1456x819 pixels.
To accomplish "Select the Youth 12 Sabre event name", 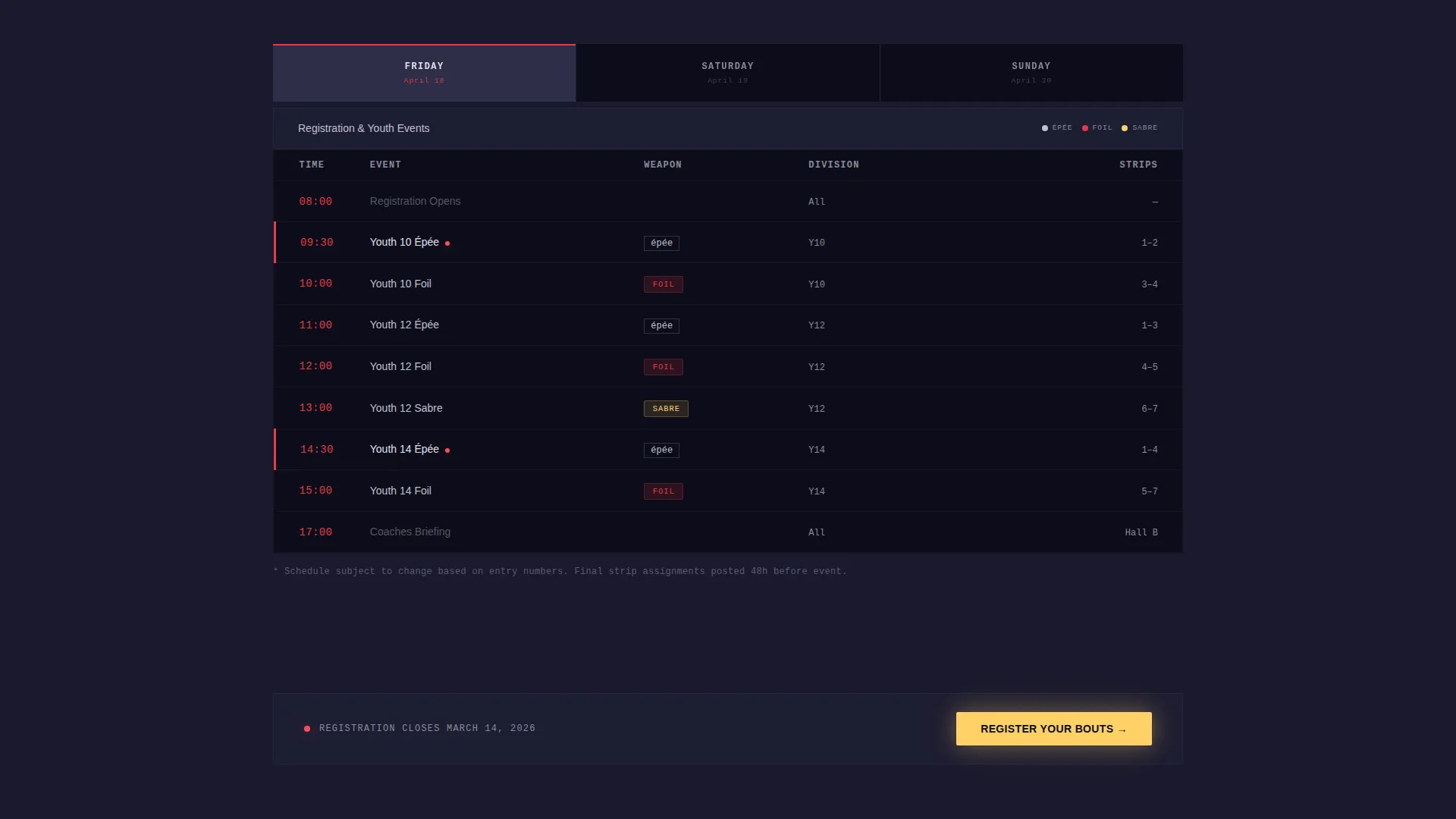I will click(406, 408).
